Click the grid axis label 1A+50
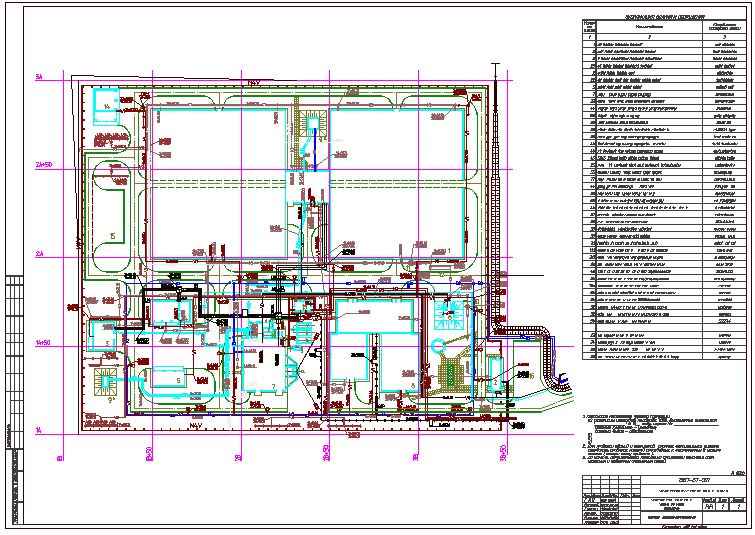The image size is (755, 535). 43,343
